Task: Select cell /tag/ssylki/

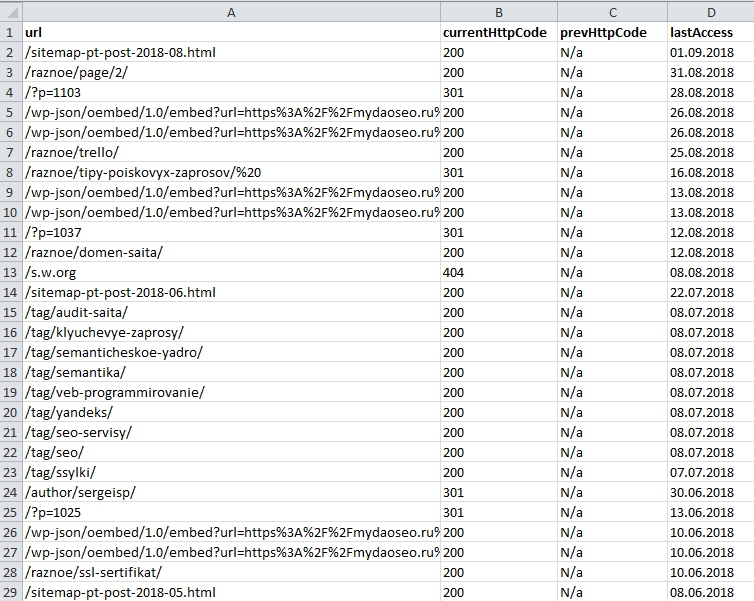Action: (x=231, y=473)
